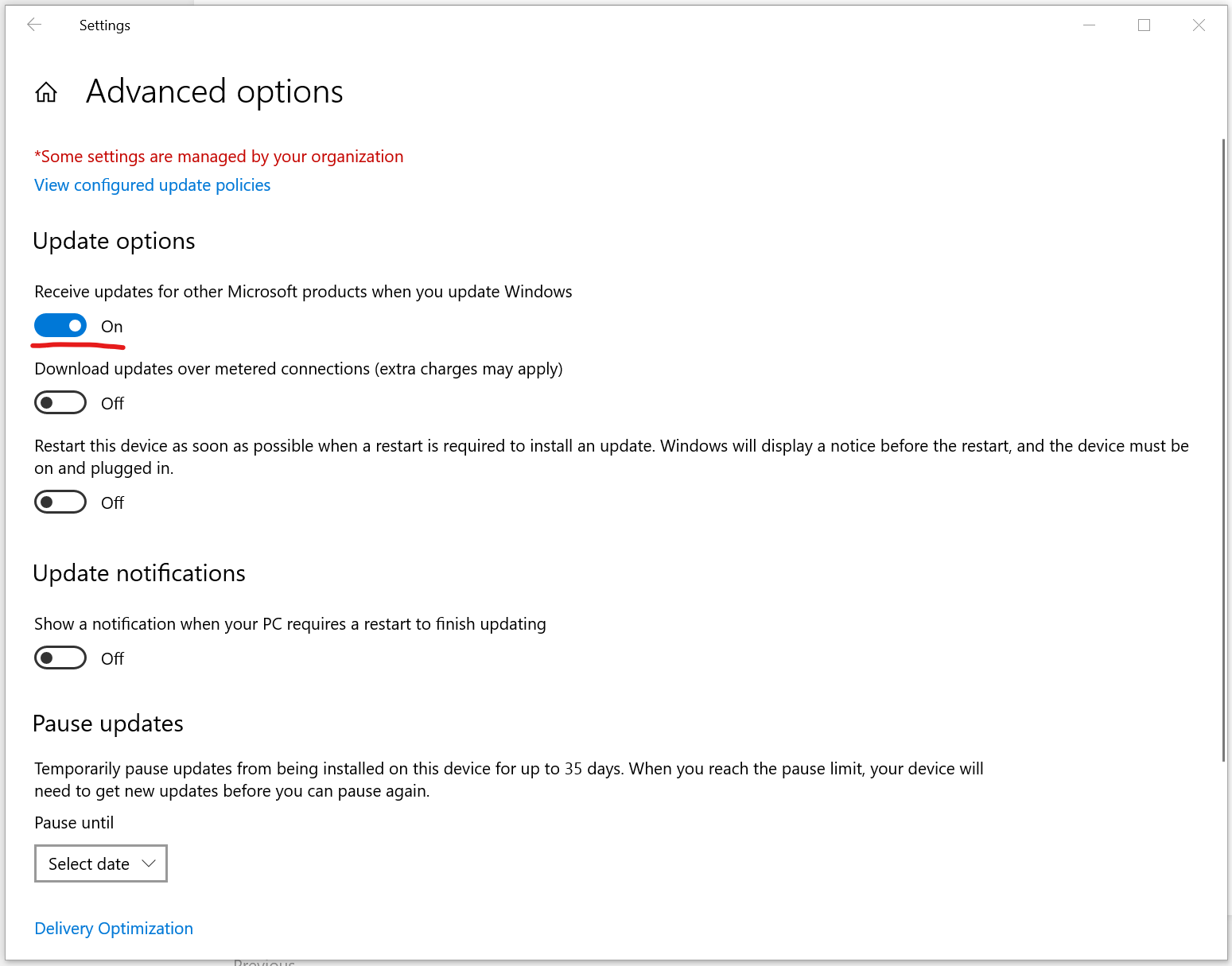Maximize the Settings window

point(1144,25)
